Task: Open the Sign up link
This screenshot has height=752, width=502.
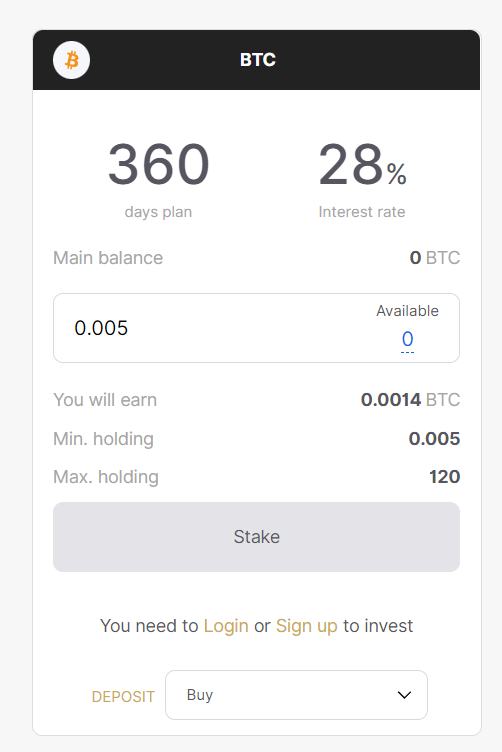Action: click(306, 626)
